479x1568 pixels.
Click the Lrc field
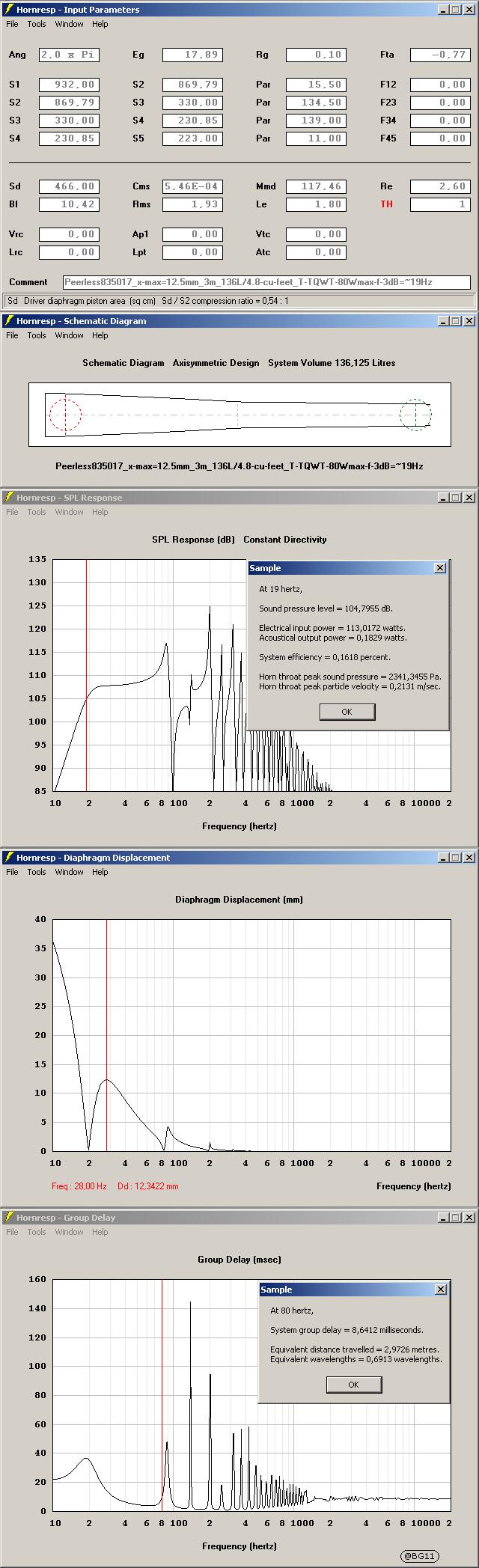(69, 252)
